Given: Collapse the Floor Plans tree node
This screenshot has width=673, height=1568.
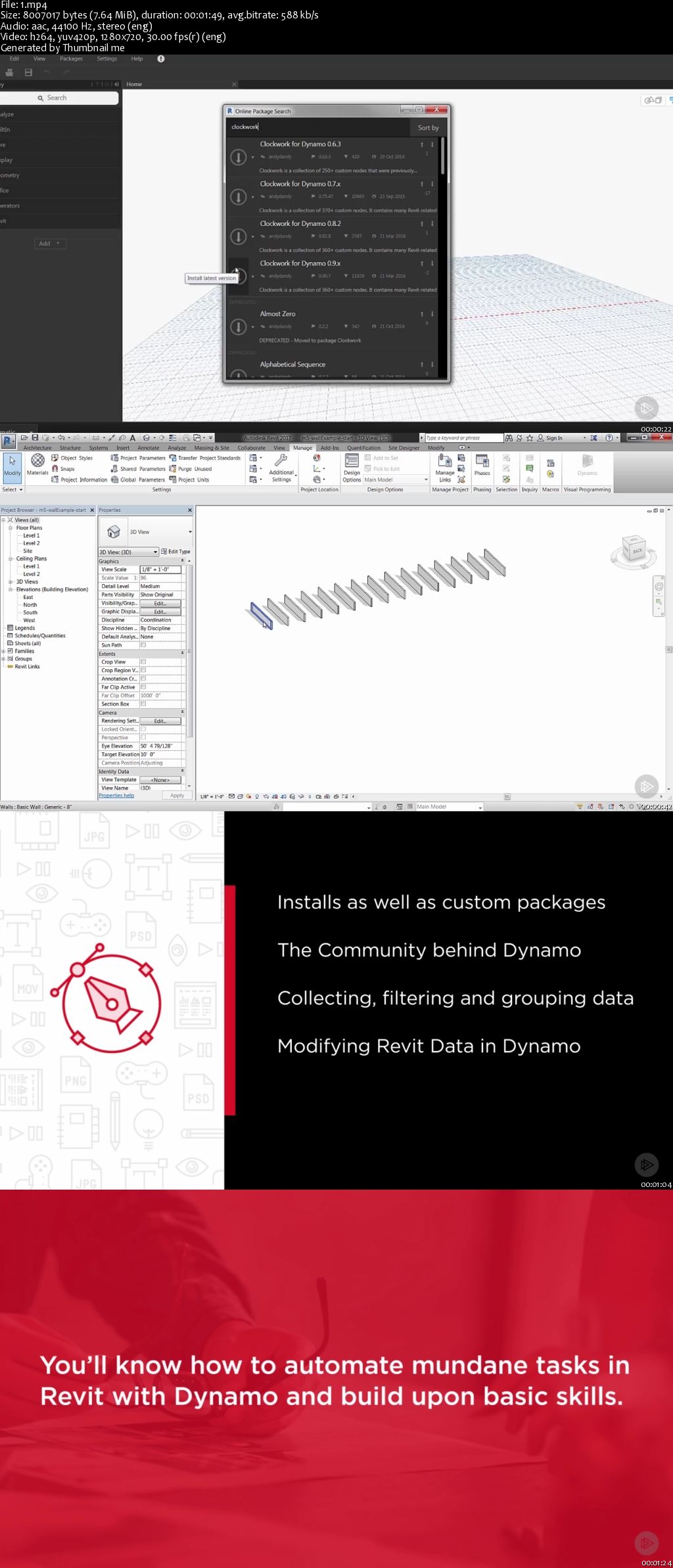Looking at the screenshot, I should tap(11, 527).
